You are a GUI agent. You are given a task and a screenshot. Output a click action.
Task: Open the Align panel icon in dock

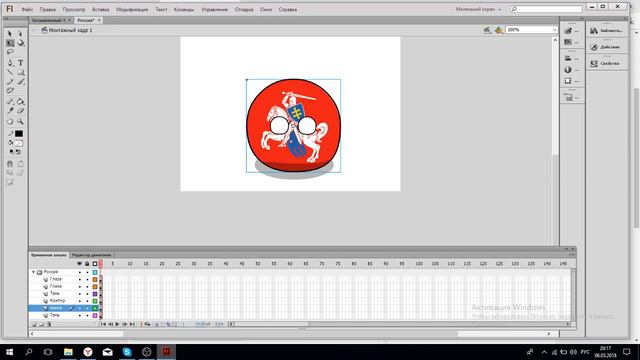568,58
